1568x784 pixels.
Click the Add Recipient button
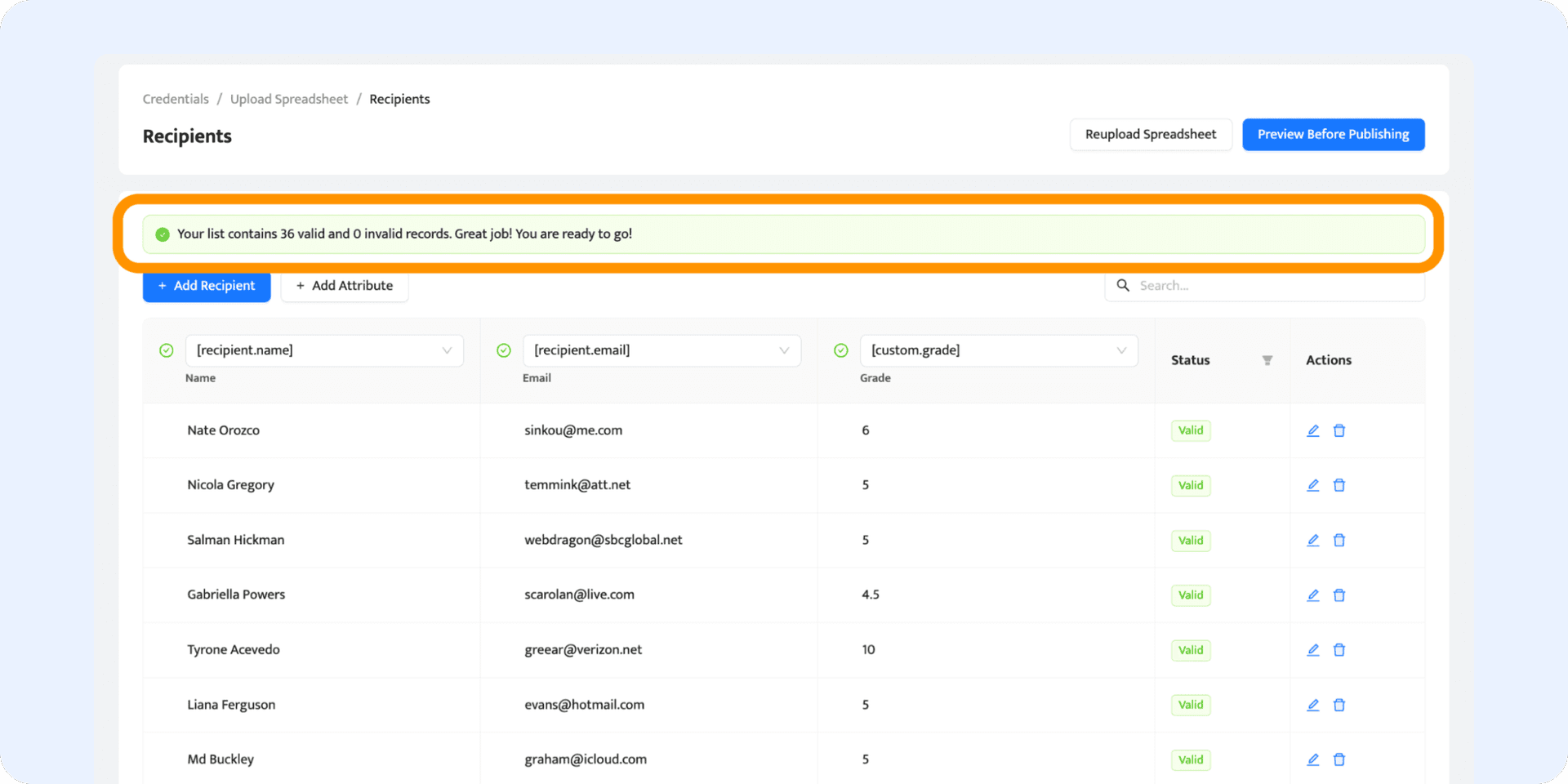[207, 286]
